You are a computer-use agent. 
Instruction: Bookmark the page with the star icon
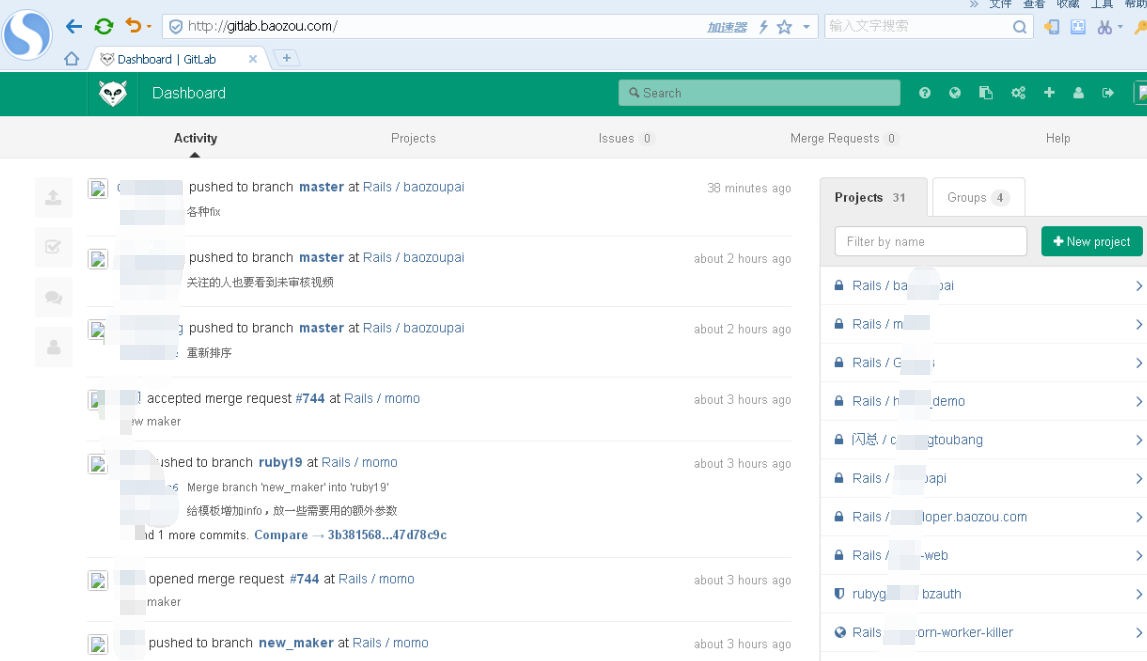[784, 27]
